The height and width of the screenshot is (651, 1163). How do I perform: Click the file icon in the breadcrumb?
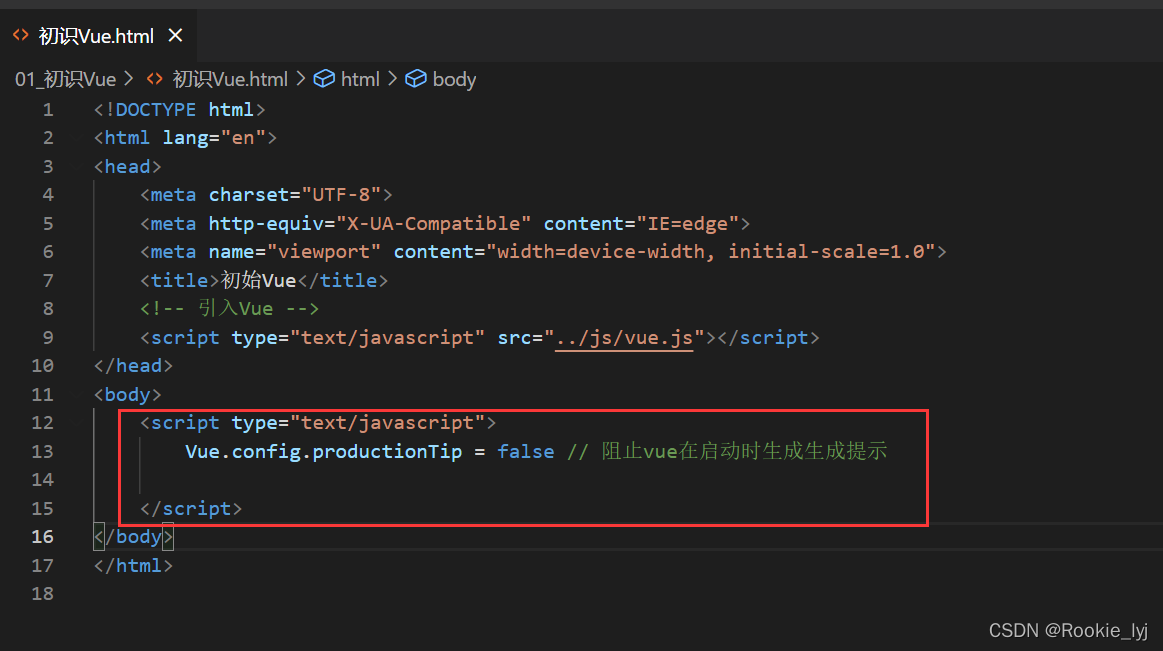154,79
